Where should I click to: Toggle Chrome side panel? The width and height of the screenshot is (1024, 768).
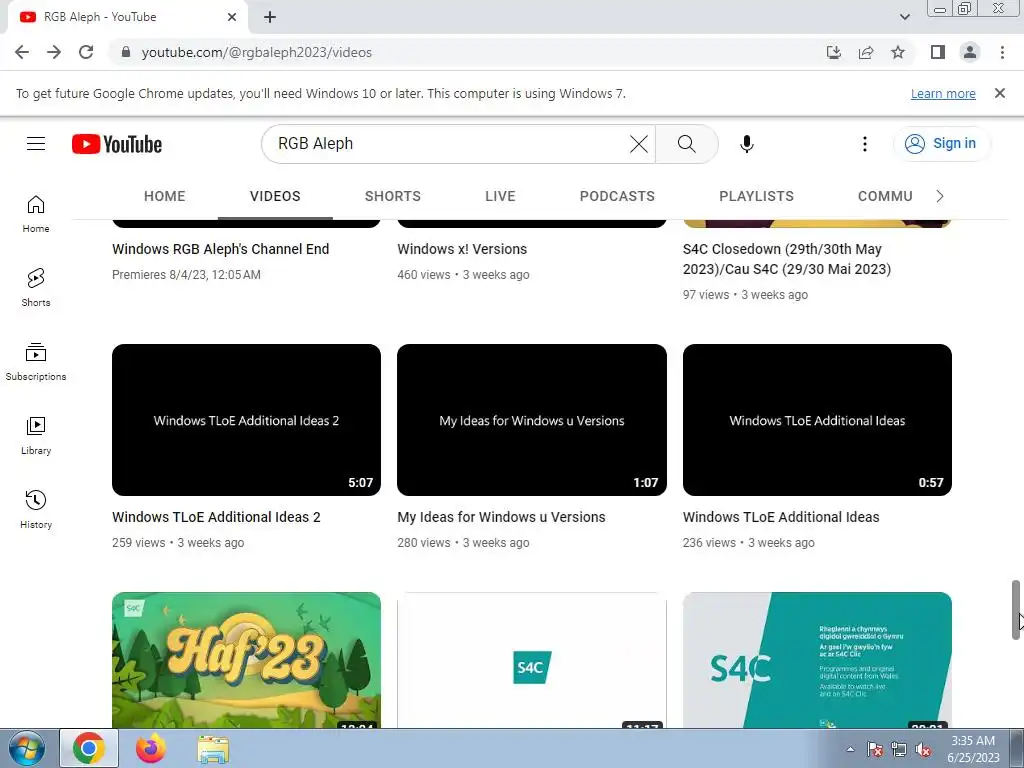(938, 52)
